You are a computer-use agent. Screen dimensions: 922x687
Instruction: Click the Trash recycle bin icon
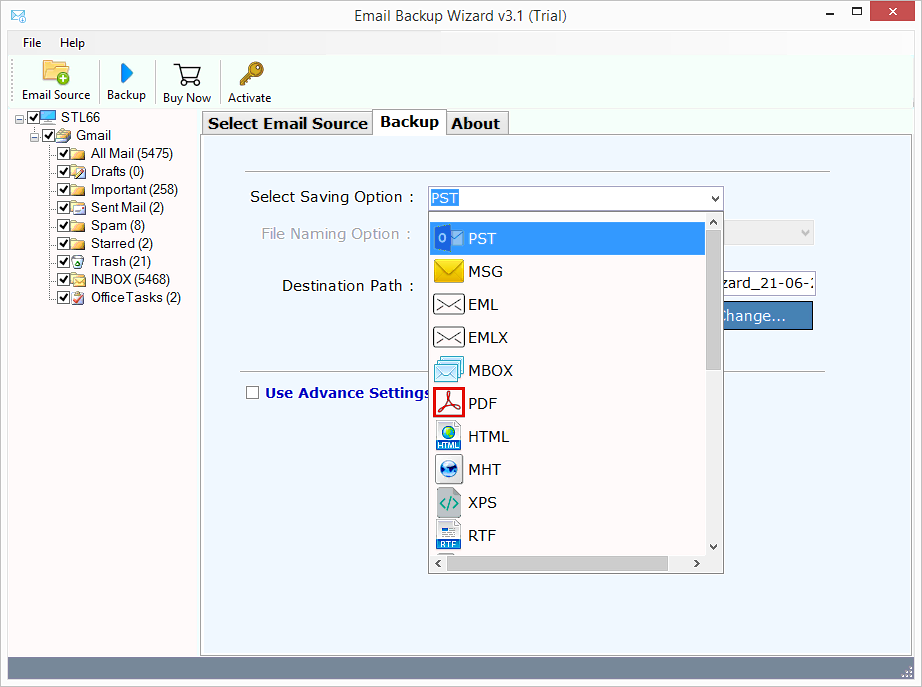point(78,262)
